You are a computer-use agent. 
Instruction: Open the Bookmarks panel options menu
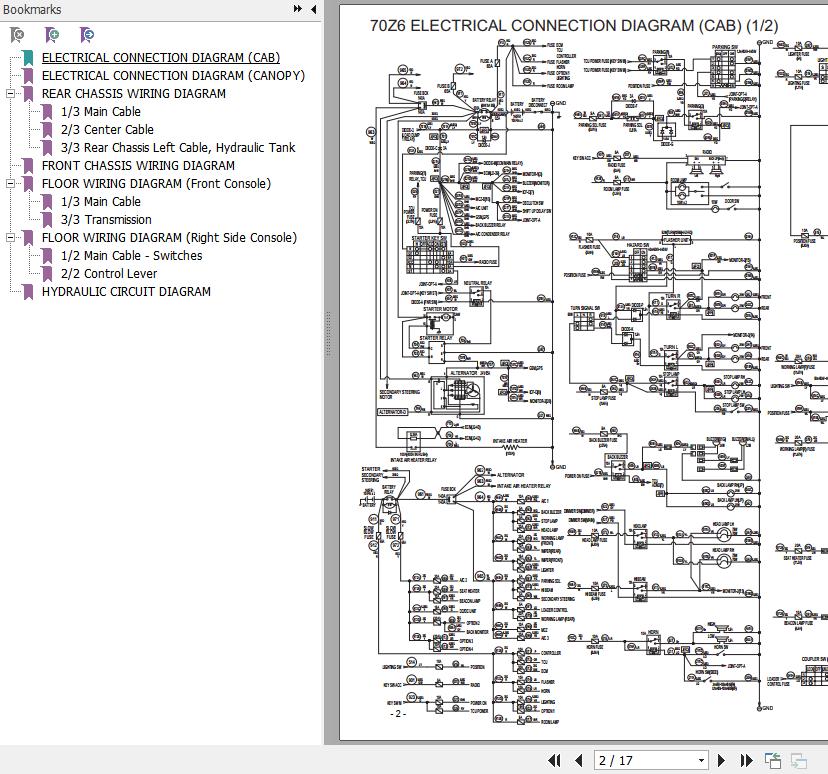298,9
